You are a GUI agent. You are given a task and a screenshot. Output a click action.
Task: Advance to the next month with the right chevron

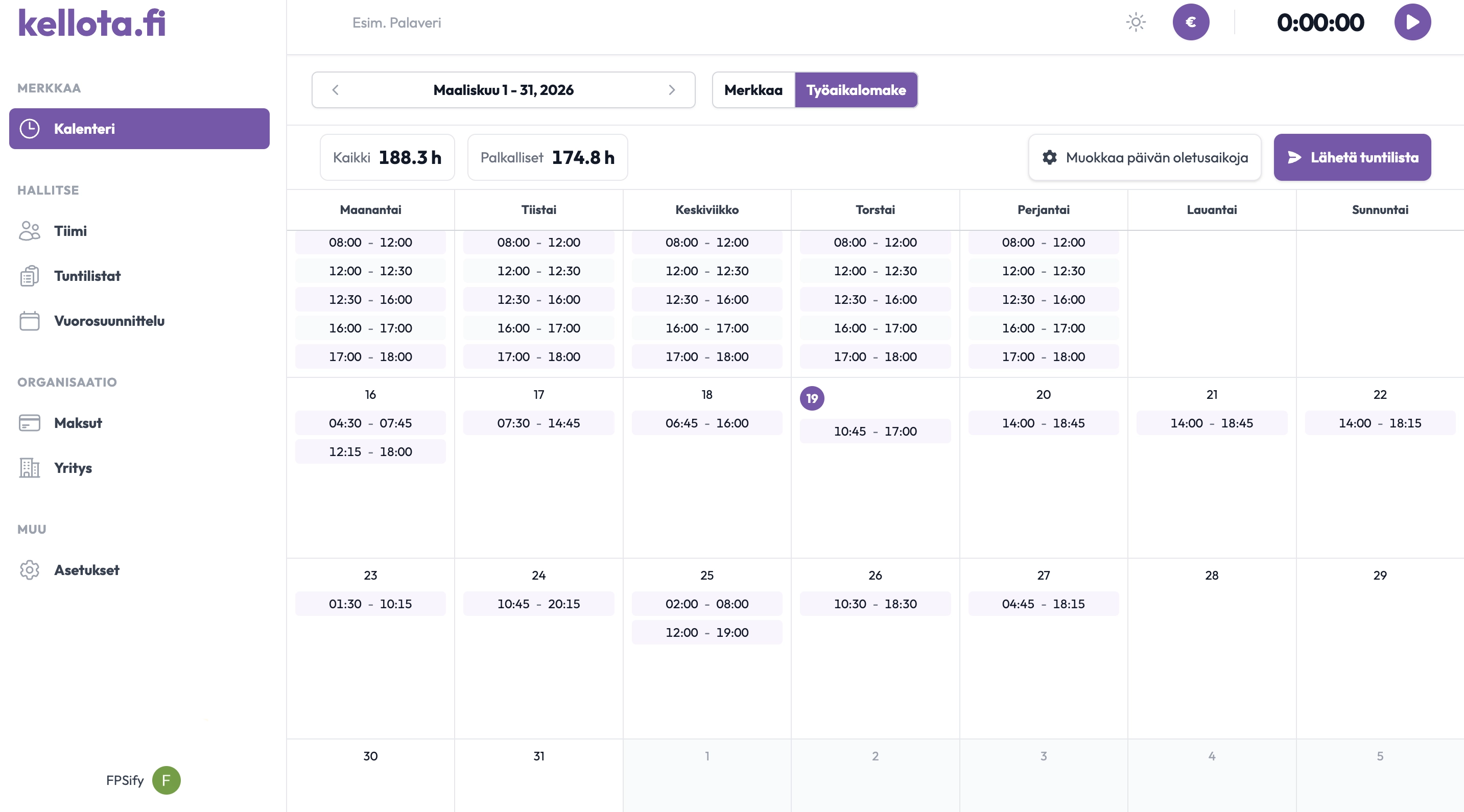tap(672, 90)
